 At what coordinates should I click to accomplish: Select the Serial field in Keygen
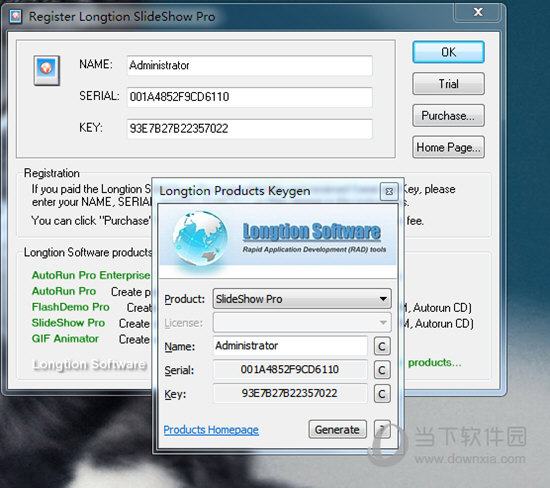[290, 369]
